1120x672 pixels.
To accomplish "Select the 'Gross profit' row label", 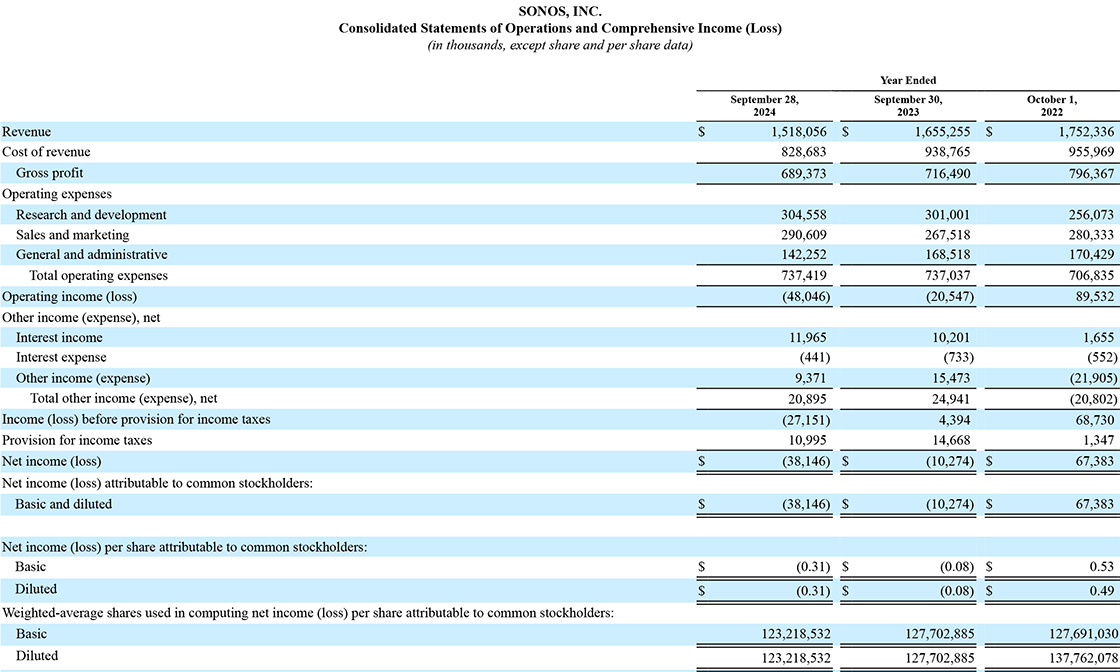I will (49, 174).
